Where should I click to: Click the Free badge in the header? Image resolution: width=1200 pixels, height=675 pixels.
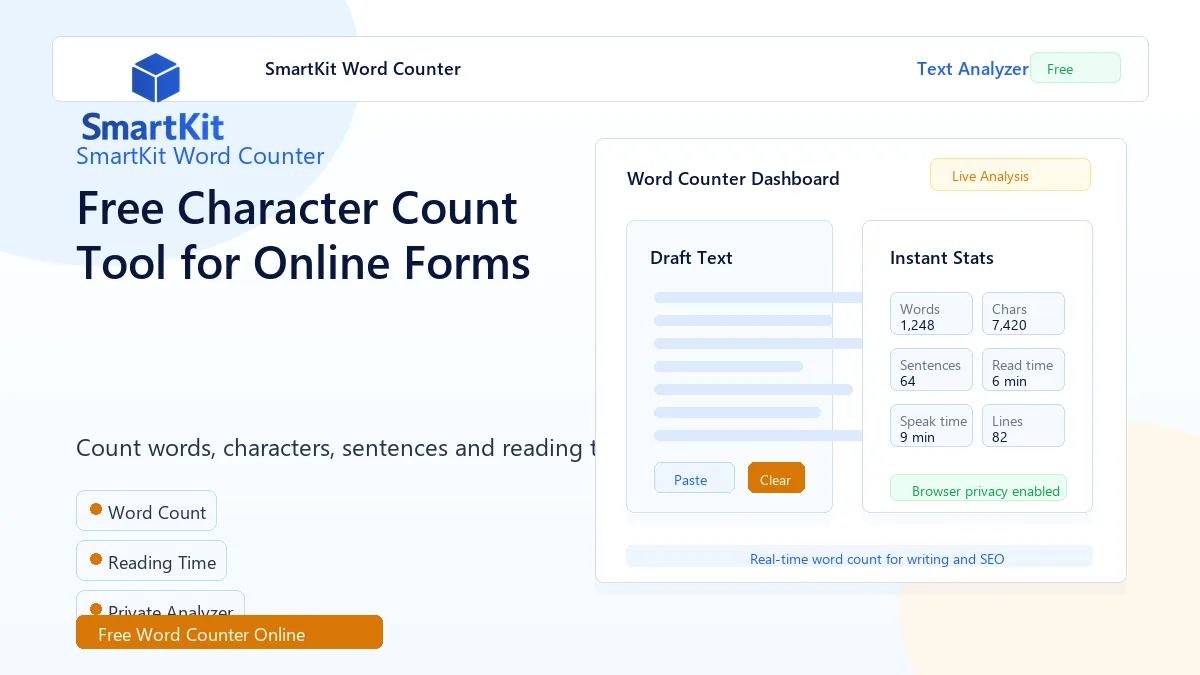(x=1075, y=68)
